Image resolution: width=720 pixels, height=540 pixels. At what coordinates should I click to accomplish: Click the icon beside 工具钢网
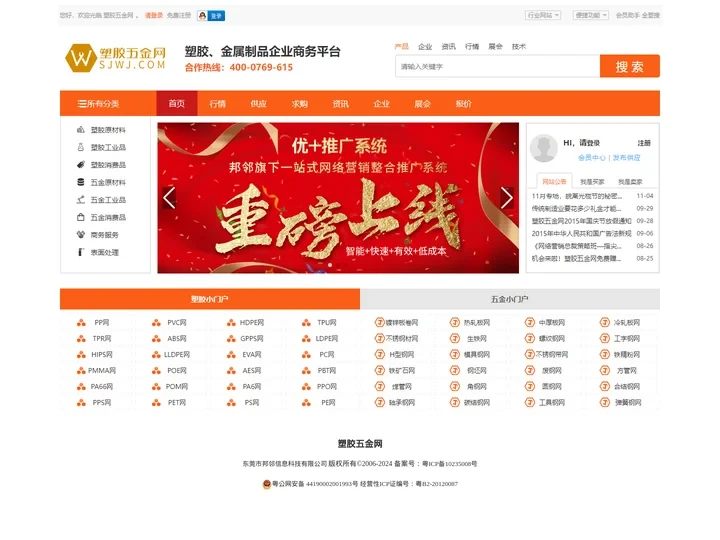(530, 403)
